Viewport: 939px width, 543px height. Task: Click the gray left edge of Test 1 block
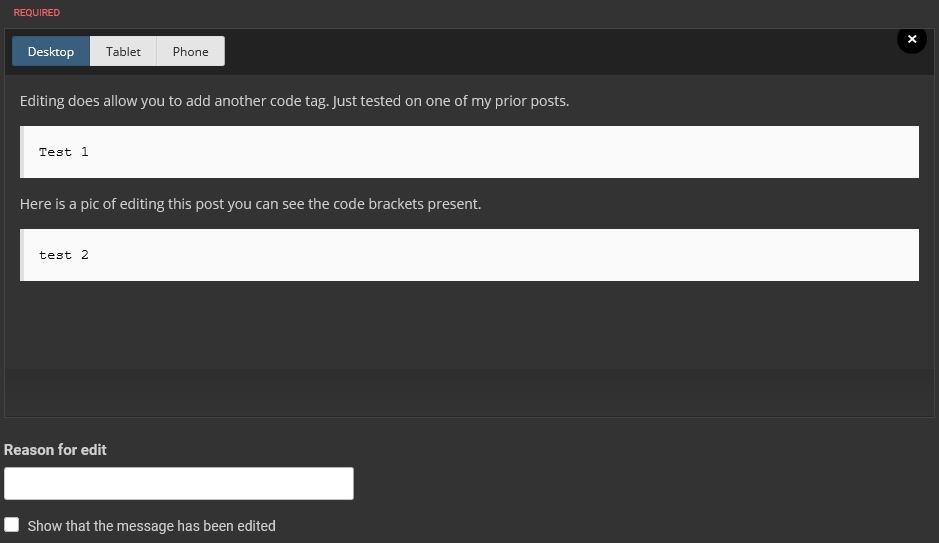(x=22, y=152)
